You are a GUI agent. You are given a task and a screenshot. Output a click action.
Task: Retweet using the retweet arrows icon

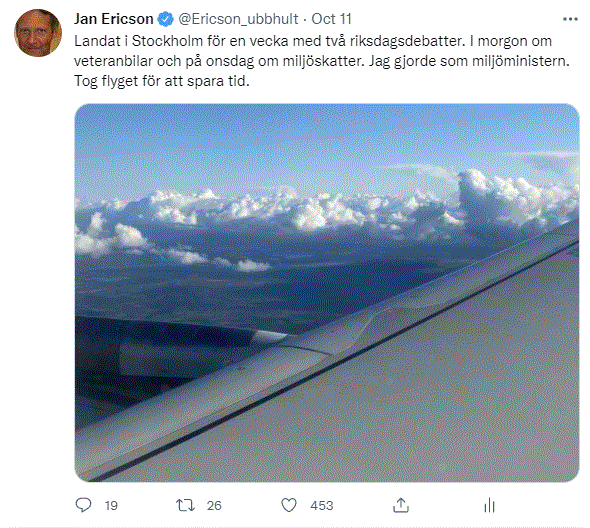tap(186, 505)
